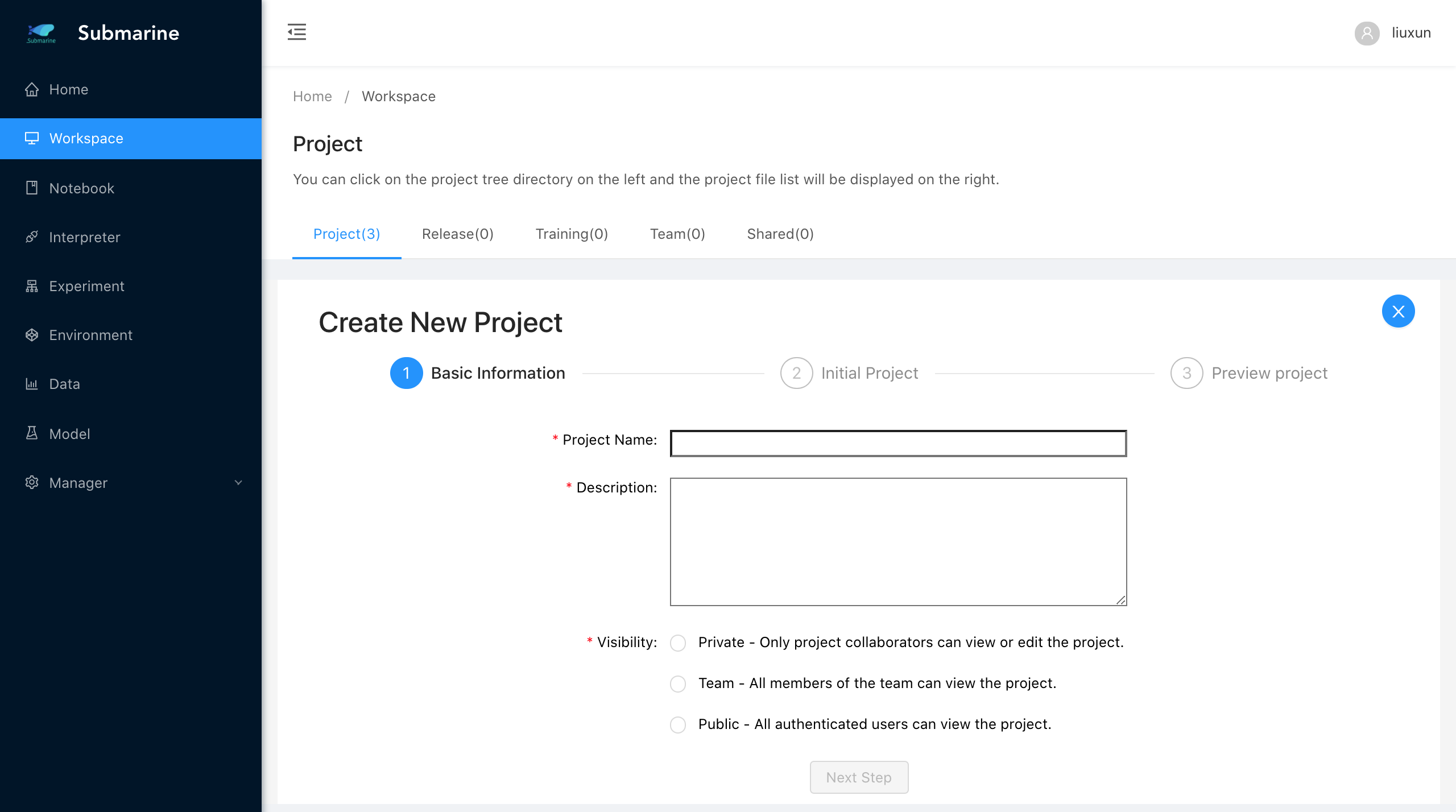
Task: Open the Training(0) tab
Action: coord(572,234)
